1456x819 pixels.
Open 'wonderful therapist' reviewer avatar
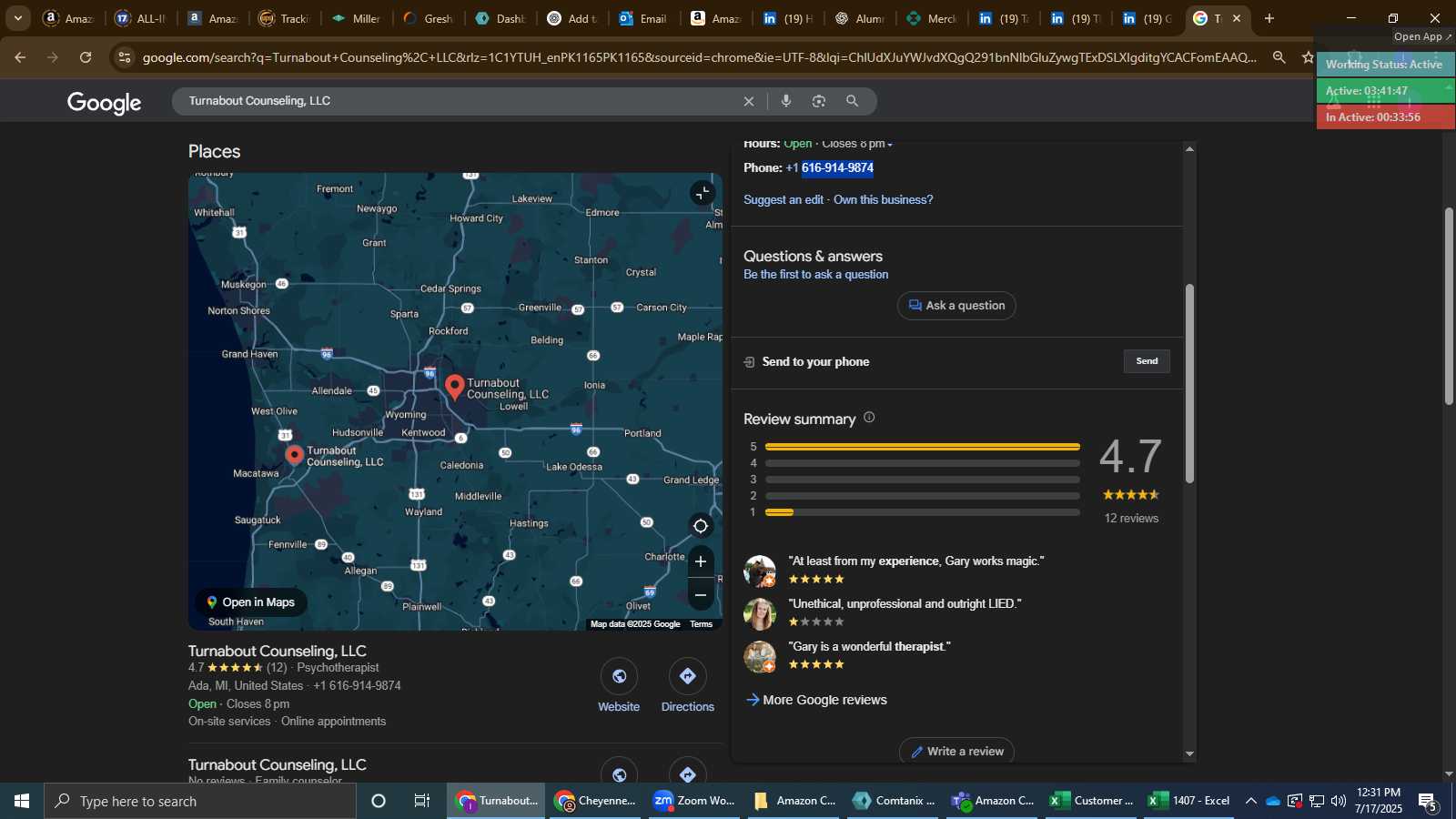[x=759, y=657]
